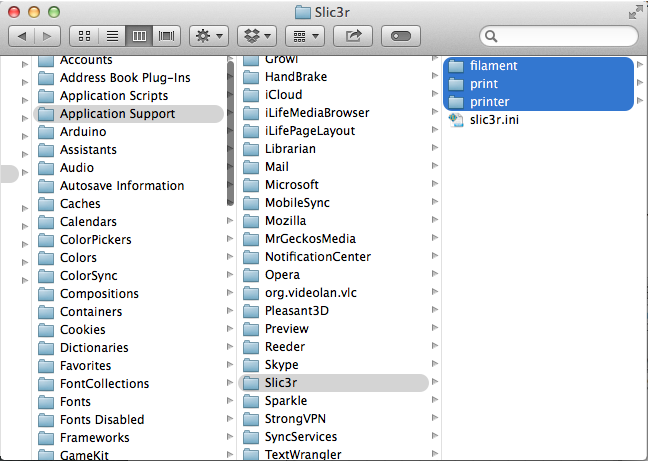The image size is (648, 461).
Task: Select the Microsoft folder
Action: (333, 185)
